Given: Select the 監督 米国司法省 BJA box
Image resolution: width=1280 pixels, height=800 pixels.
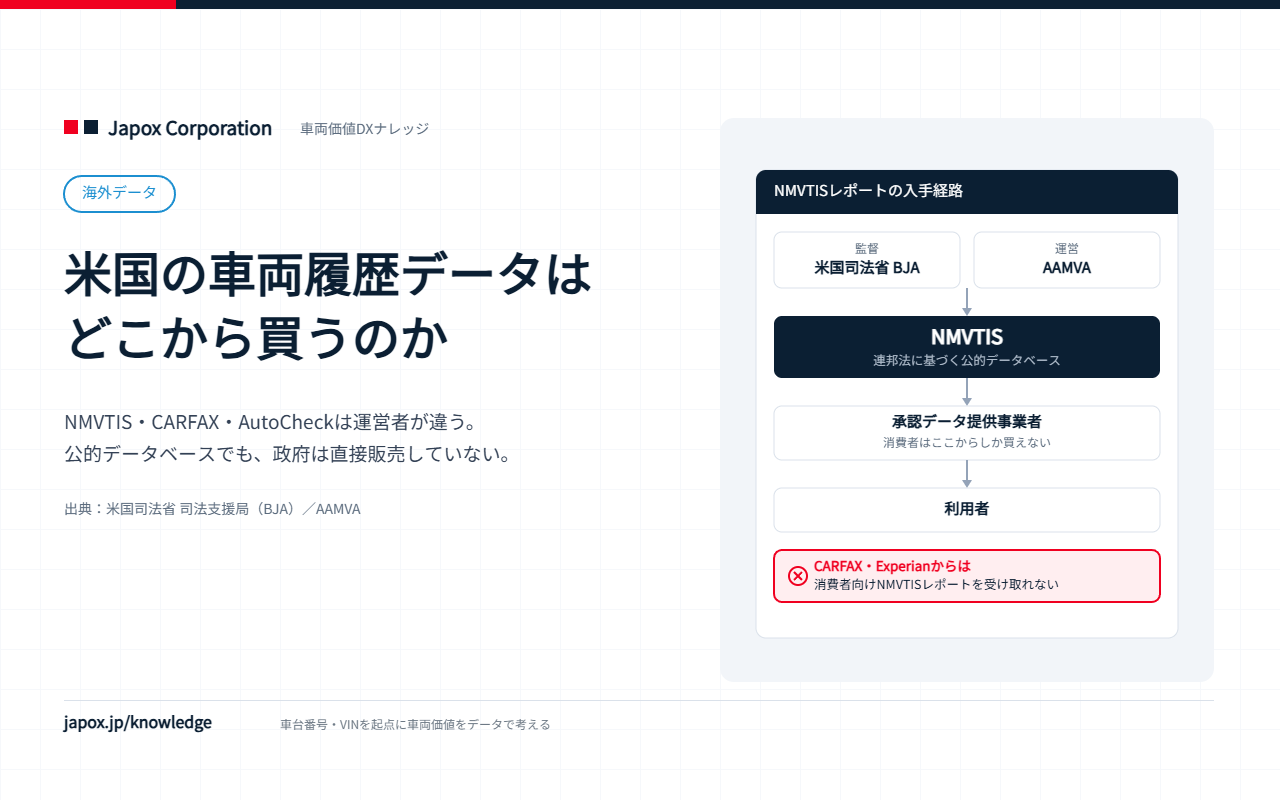Looking at the screenshot, I should click(867, 260).
